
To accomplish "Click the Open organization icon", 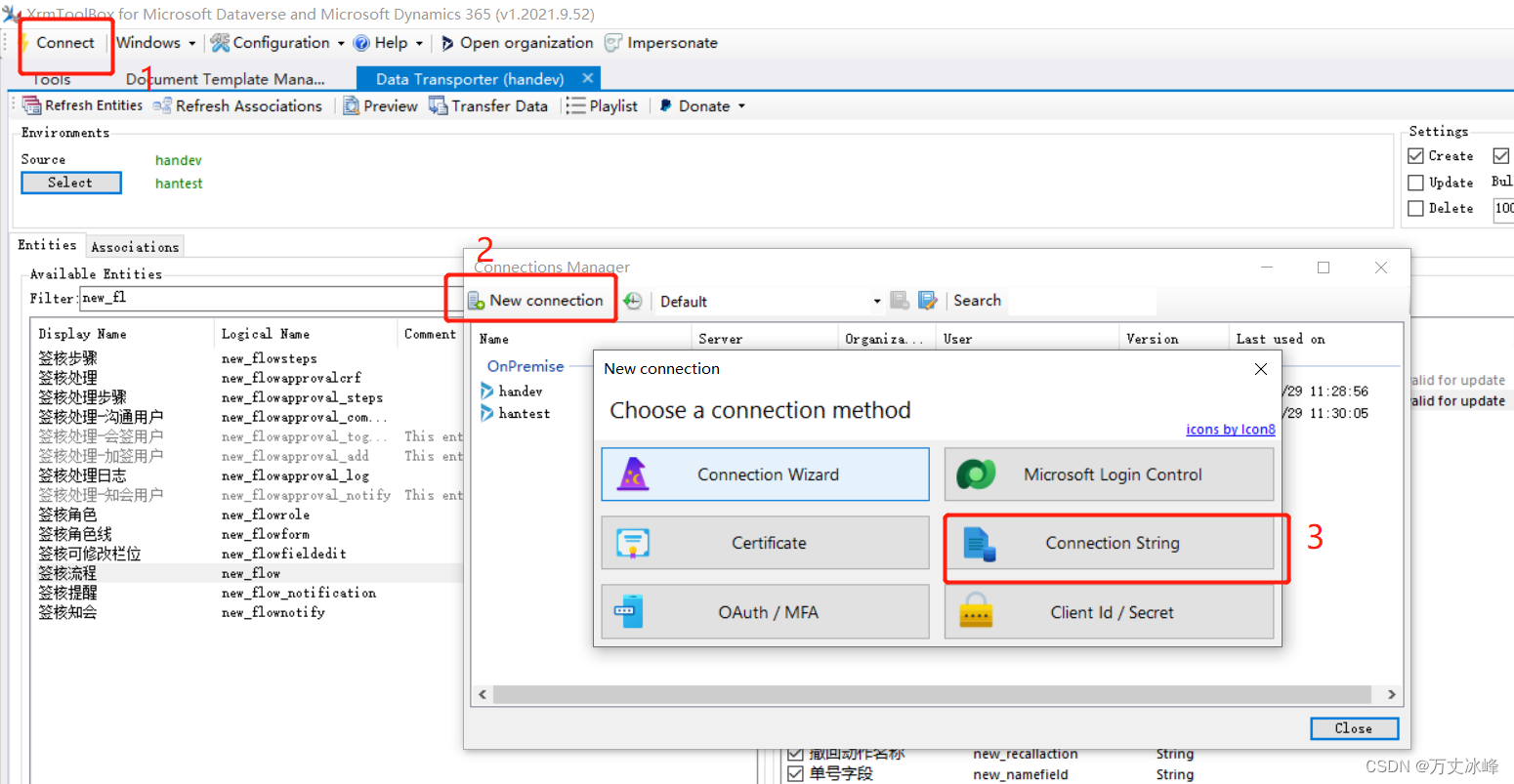I will pos(447,42).
